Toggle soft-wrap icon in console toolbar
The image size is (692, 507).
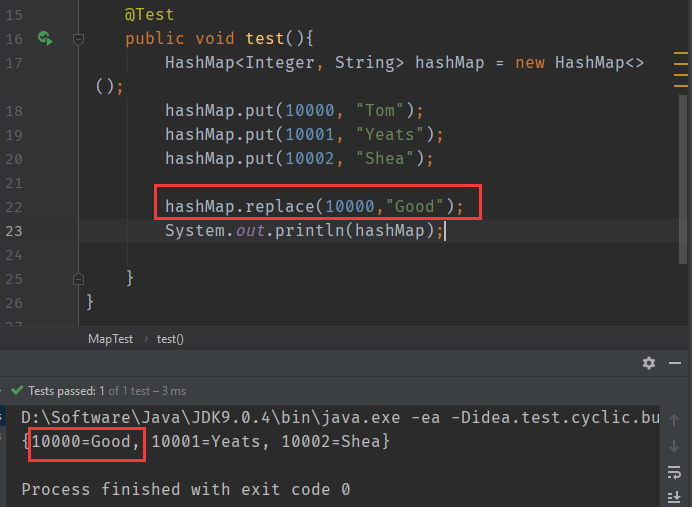[674, 472]
